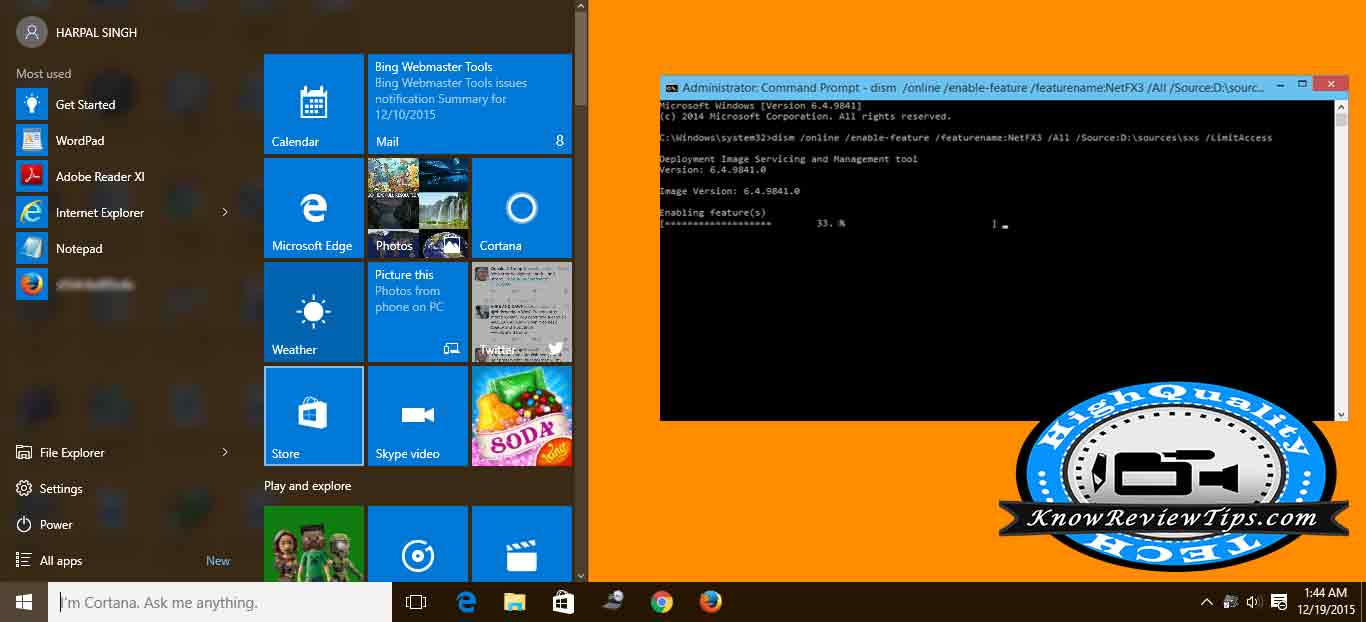1366x622 pixels.
Task: Click the volume icon in system tray
Action: pos(1252,602)
